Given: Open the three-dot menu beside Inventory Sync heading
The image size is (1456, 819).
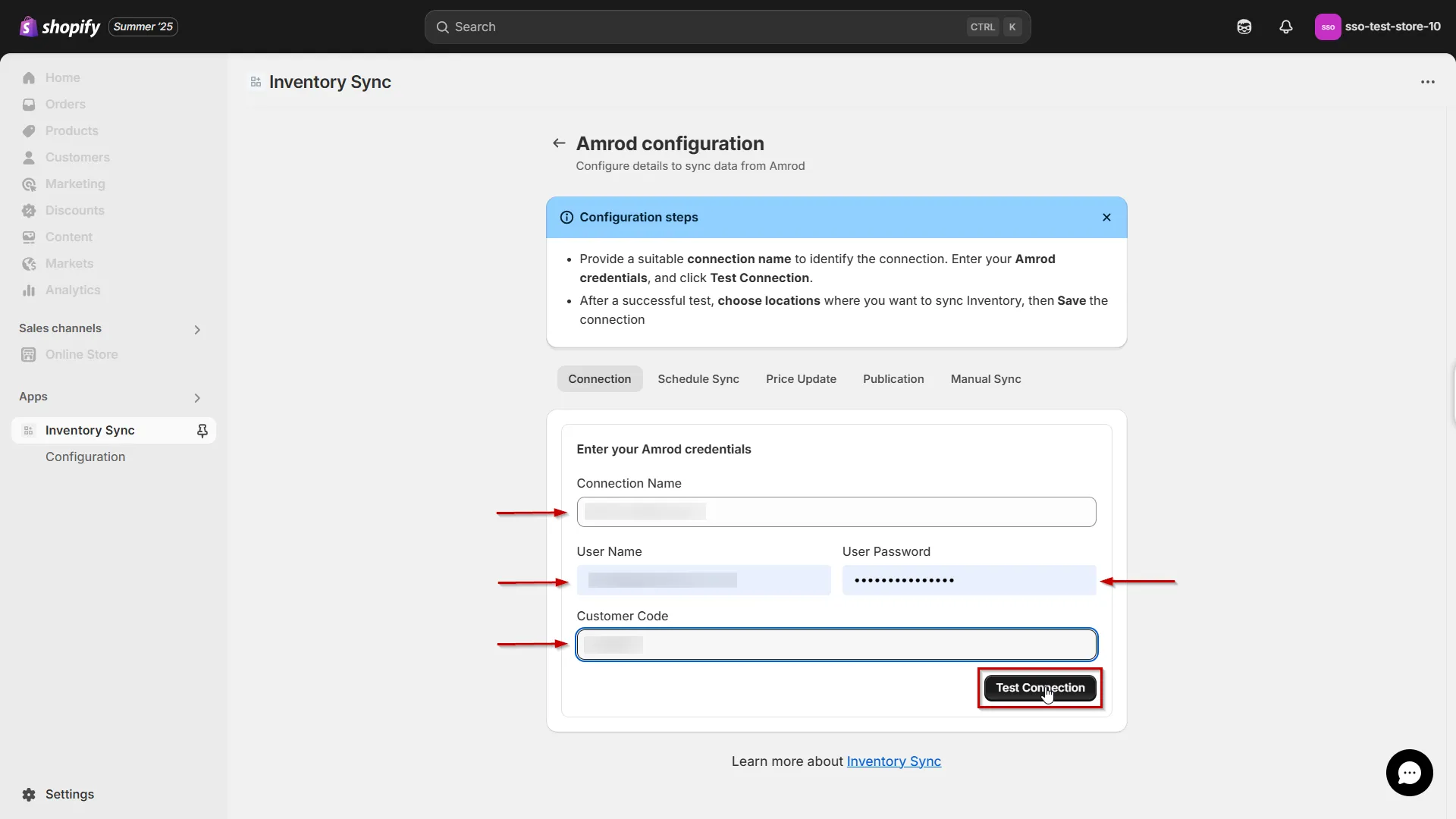Looking at the screenshot, I should click(1428, 82).
